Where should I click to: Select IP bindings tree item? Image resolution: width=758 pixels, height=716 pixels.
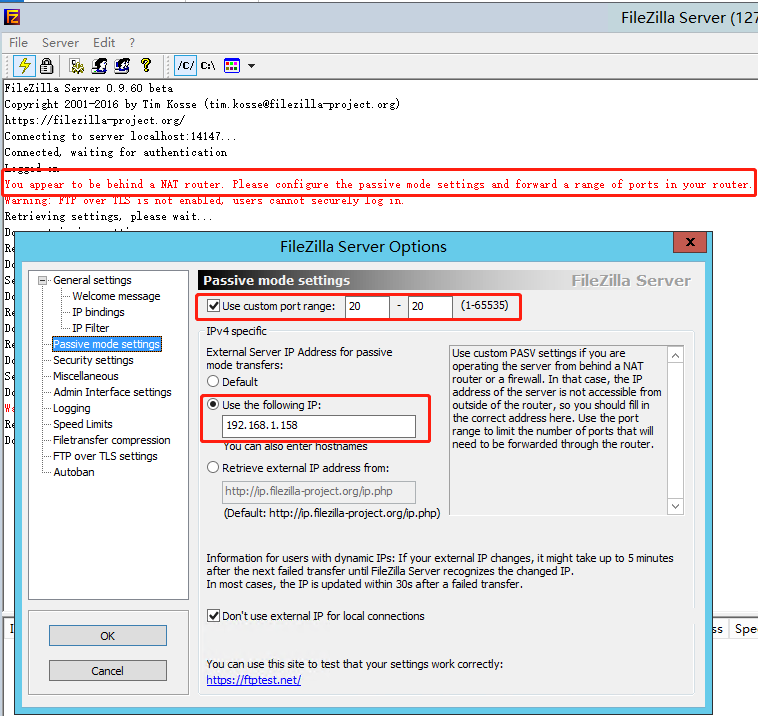98,312
